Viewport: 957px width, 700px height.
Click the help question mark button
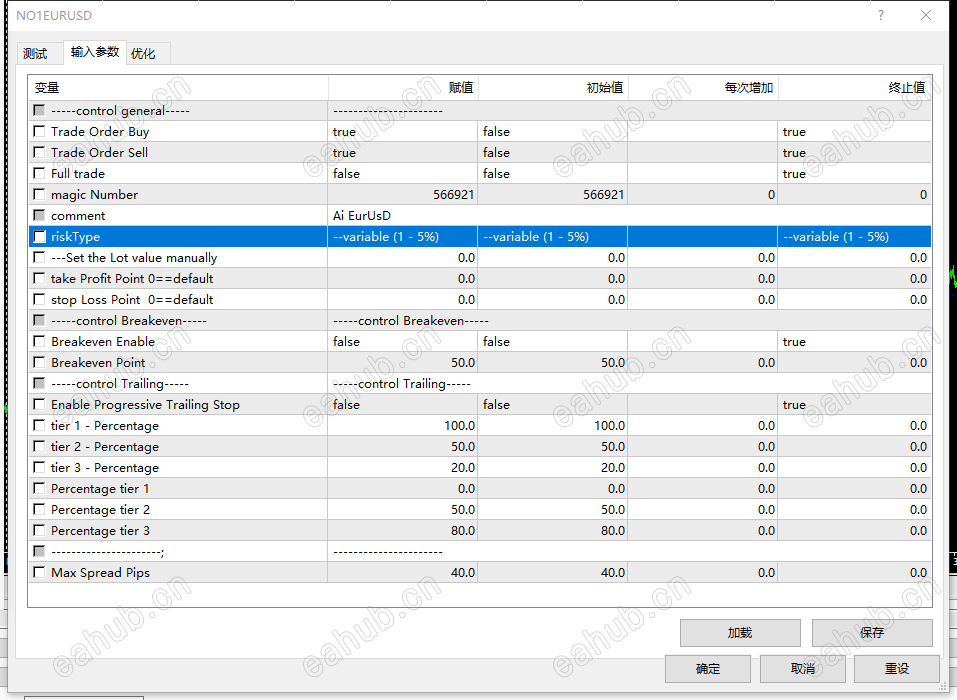click(x=881, y=15)
